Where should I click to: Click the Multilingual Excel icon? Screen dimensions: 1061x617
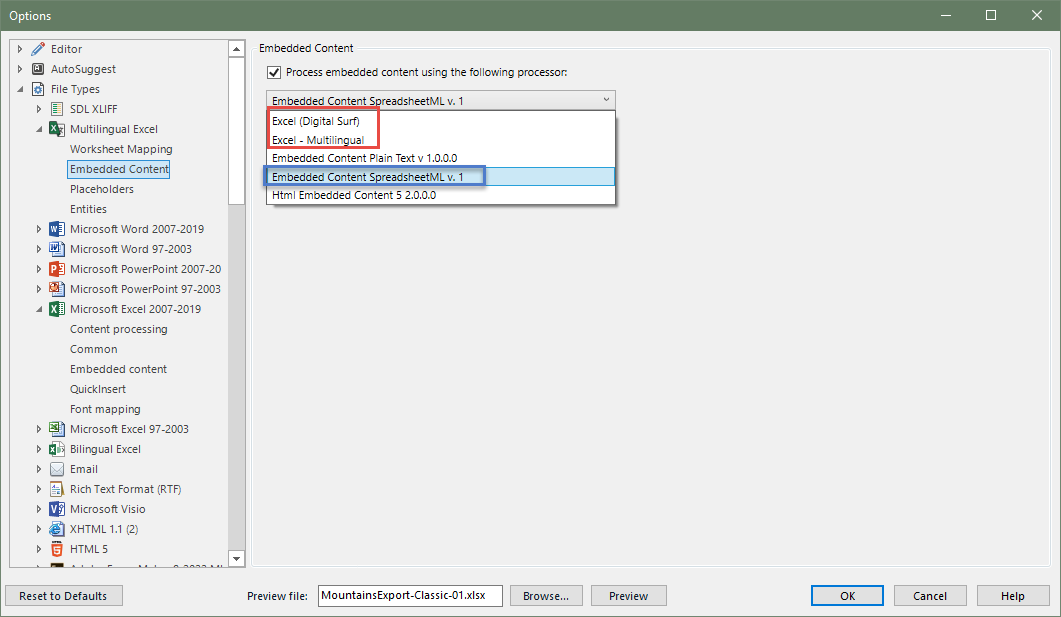57,129
